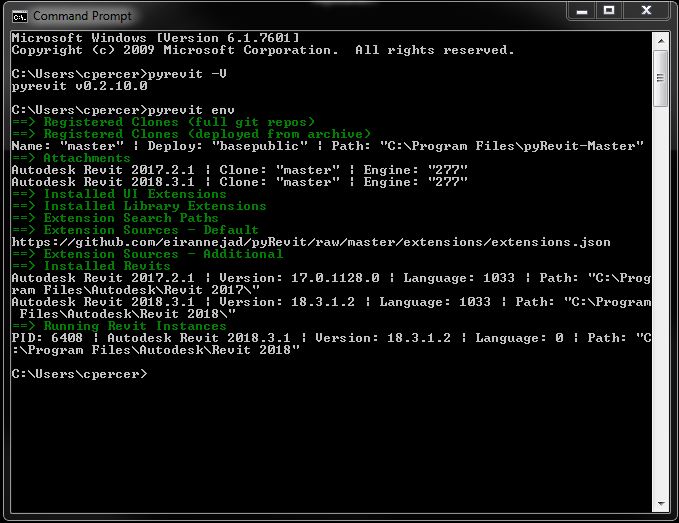
Task: Click Revit 2017.2.1 Version 17.0.1128.0 line
Action: [331, 284]
